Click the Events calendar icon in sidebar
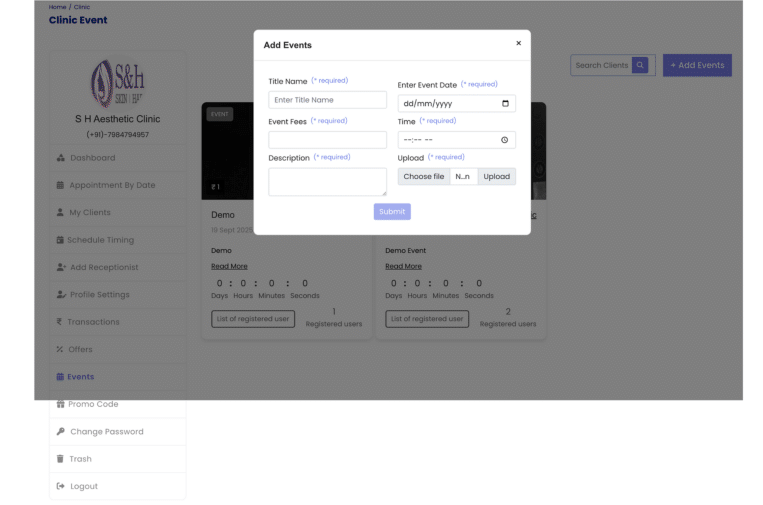The height and width of the screenshot is (505, 763). [x=60, y=377]
